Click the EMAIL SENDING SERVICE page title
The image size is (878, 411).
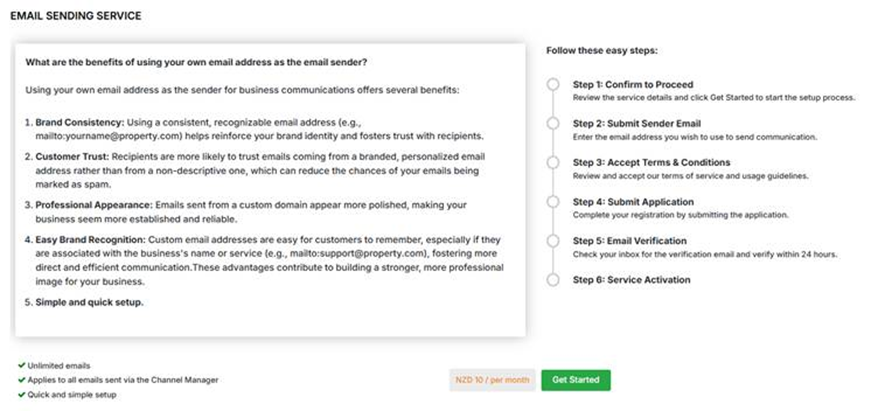coord(75,17)
